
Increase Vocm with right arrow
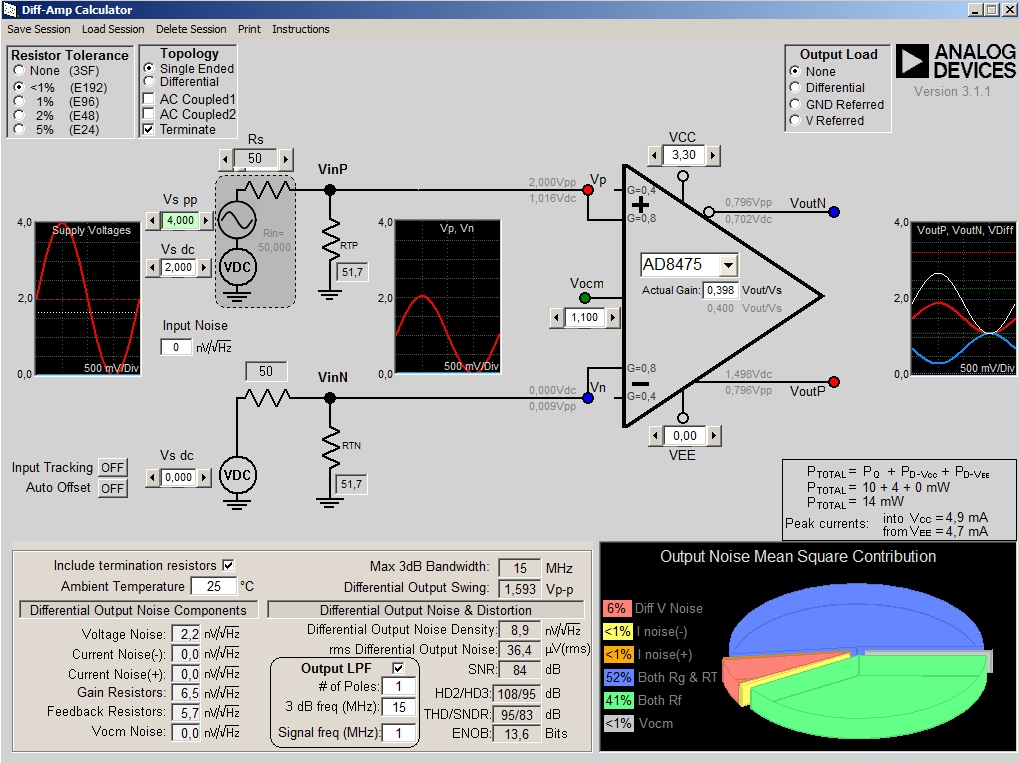click(612, 318)
